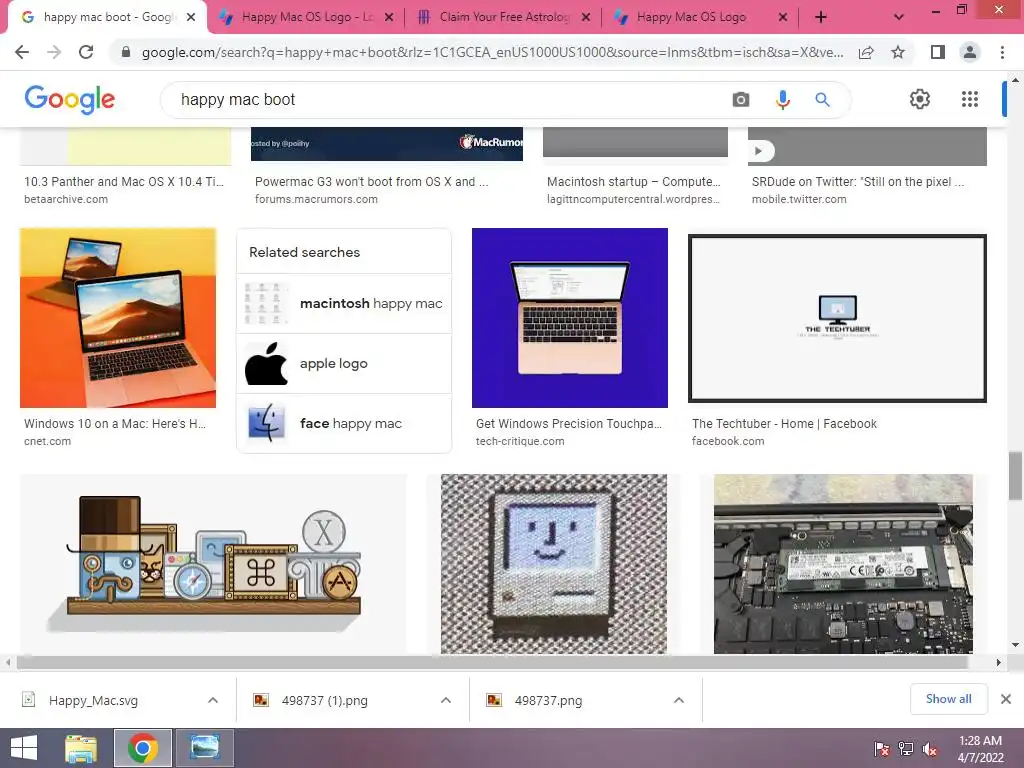Open the Chrome profile avatar
The image size is (1024, 768).
970,52
